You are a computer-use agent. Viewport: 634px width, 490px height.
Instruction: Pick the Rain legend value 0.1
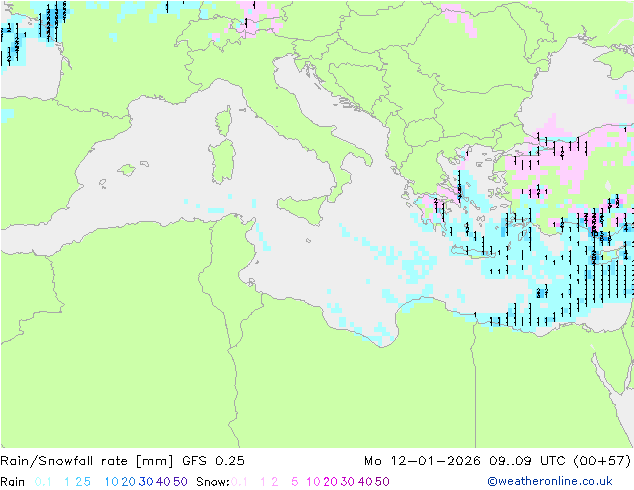(x=43, y=482)
